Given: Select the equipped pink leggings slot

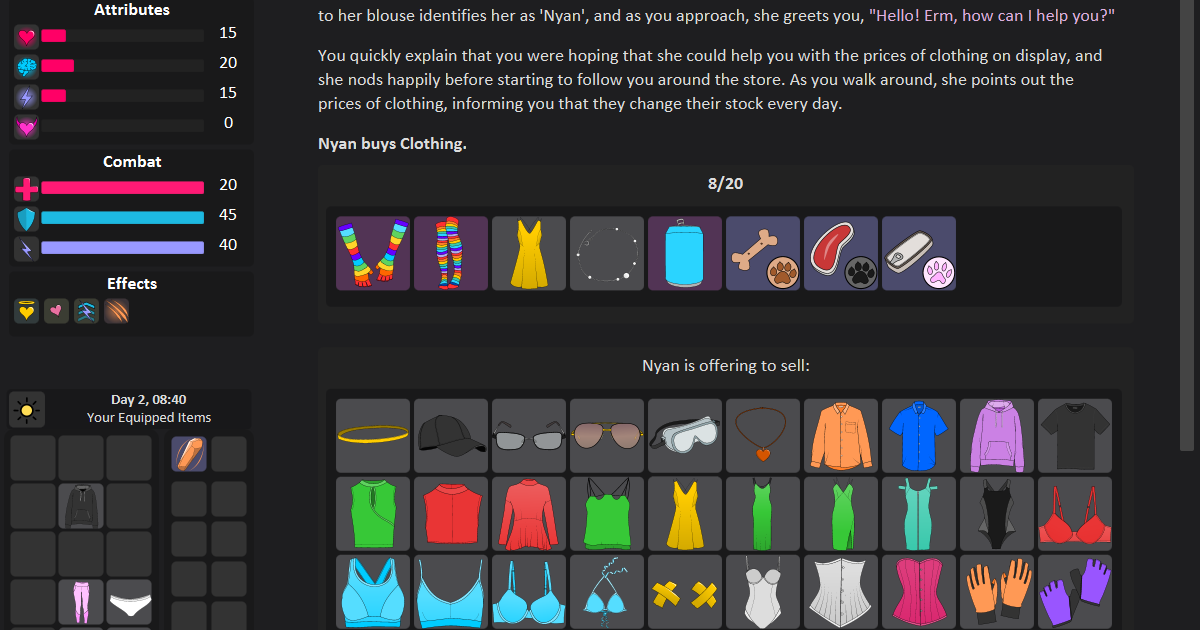Looking at the screenshot, I should (x=81, y=602).
